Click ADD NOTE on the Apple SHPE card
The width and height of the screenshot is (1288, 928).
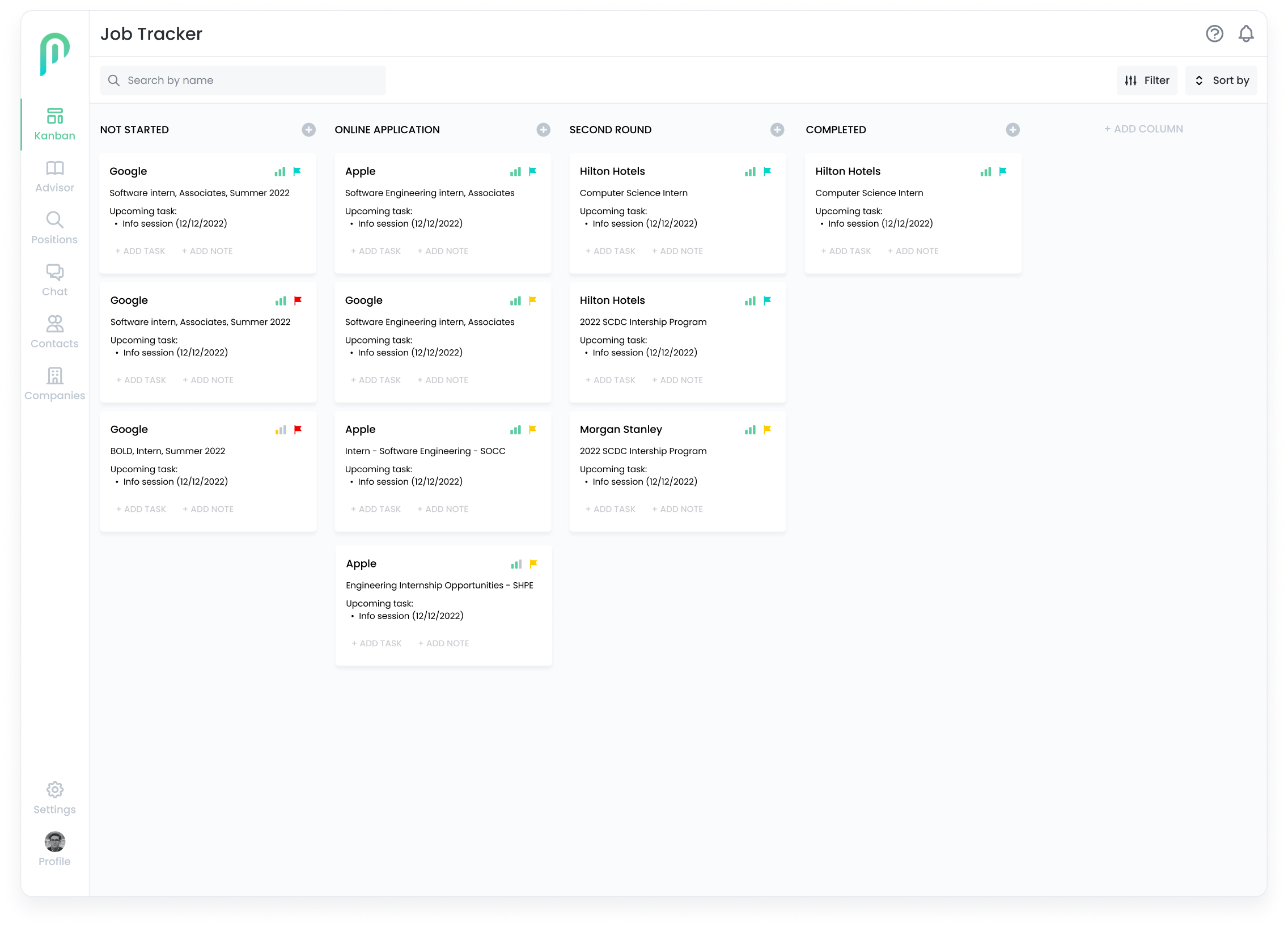pos(443,643)
